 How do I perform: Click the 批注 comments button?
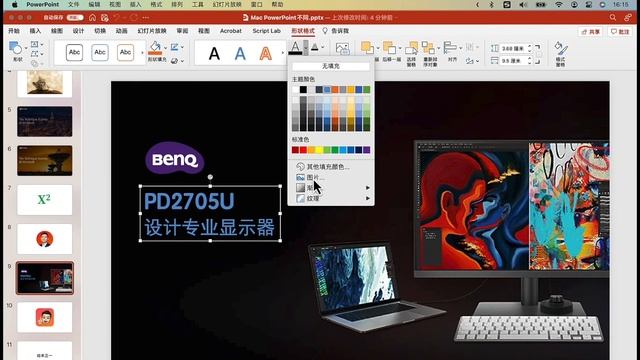[620, 31]
